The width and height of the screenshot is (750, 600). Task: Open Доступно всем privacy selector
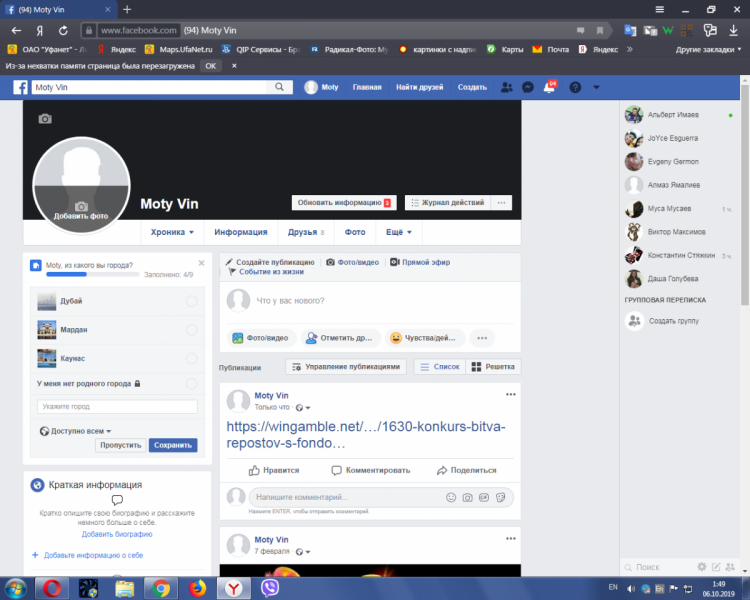pos(76,431)
